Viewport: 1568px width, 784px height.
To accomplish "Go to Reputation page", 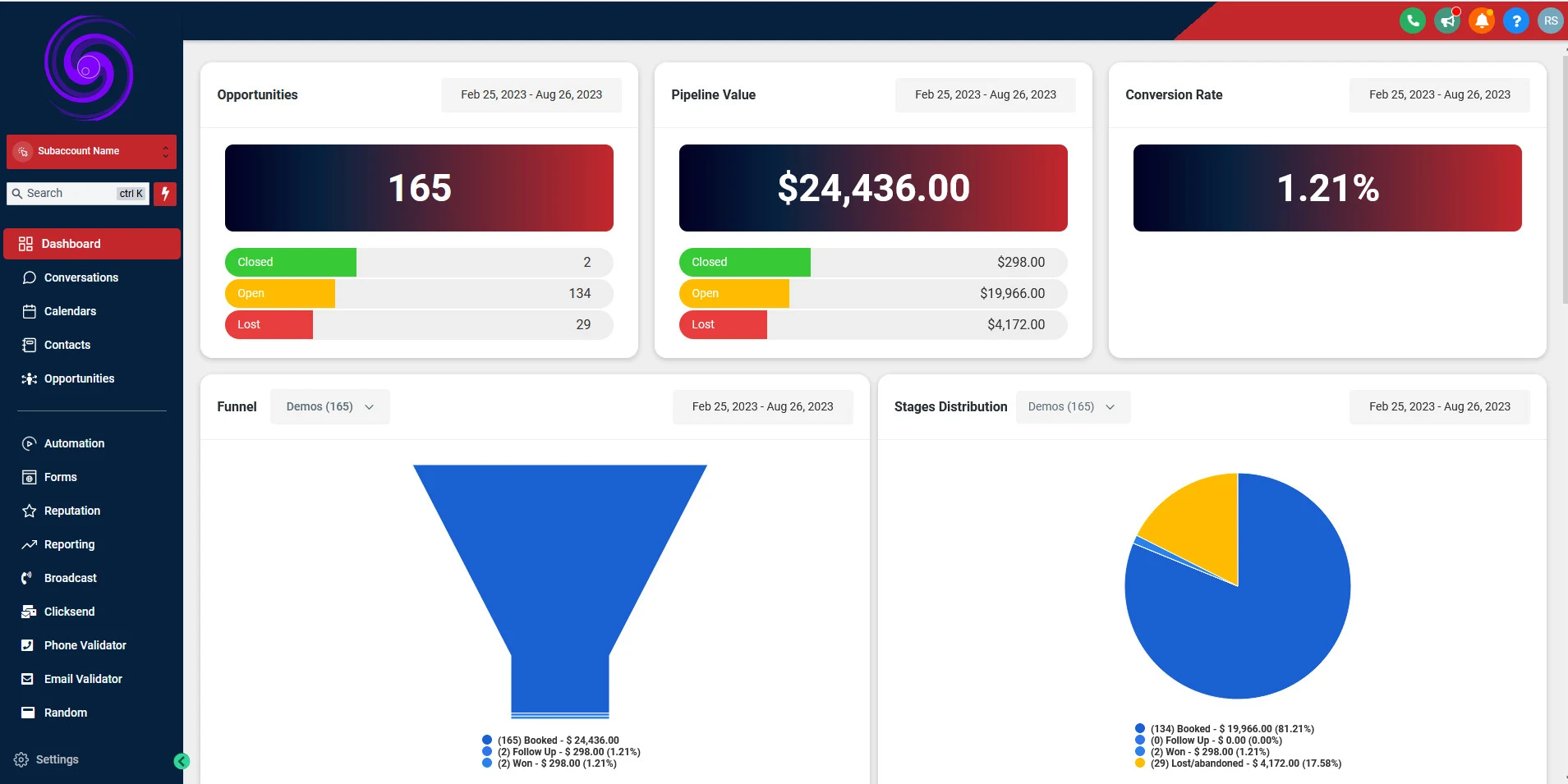I will [72, 511].
